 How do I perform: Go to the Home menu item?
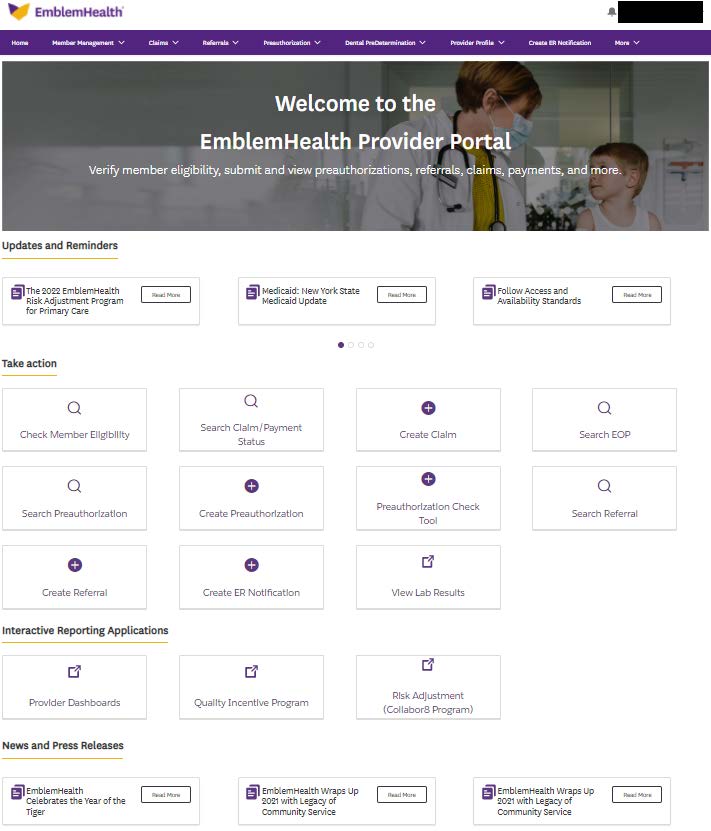[x=20, y=43]
